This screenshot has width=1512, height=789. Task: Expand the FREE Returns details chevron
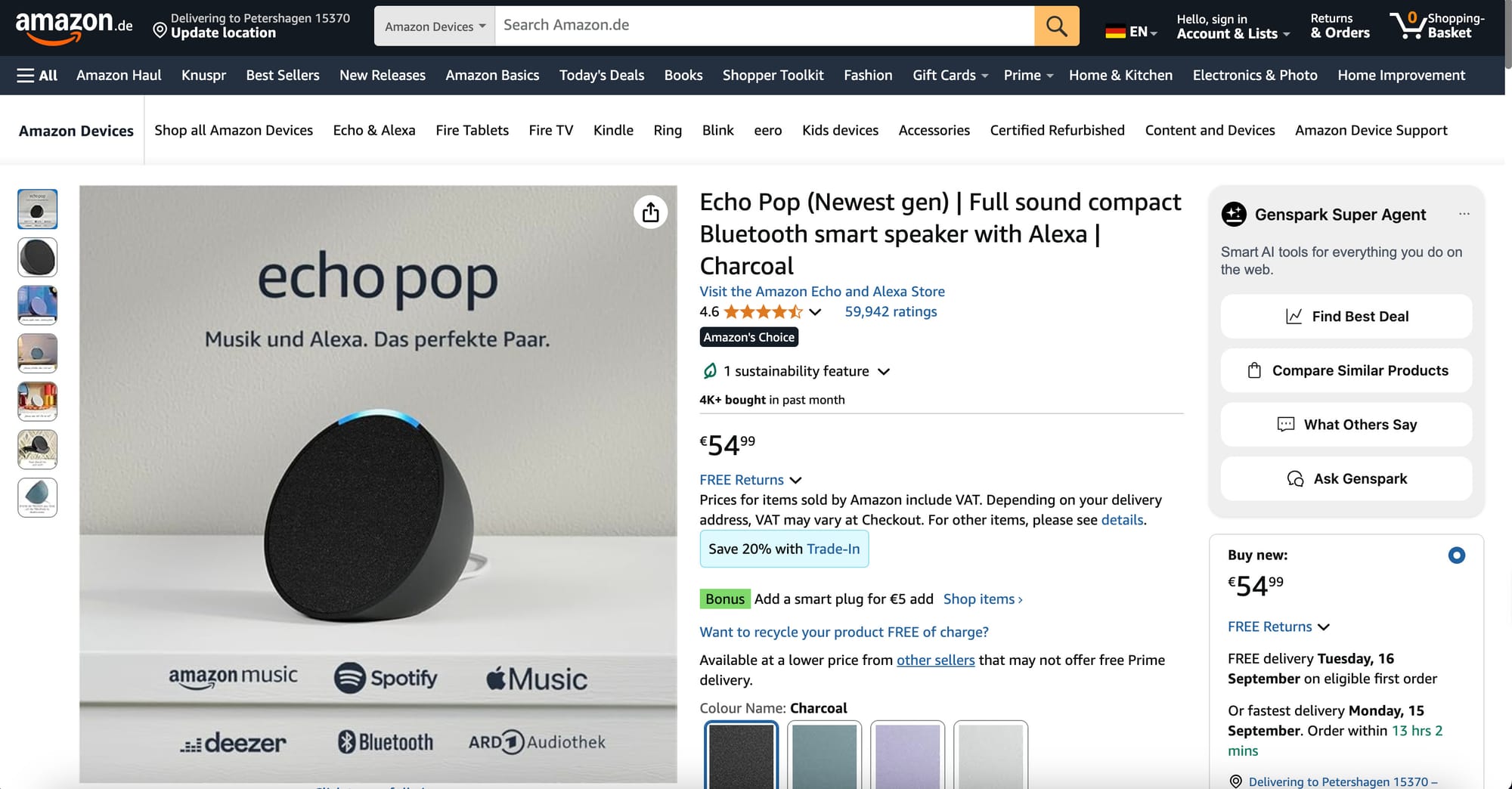click(795, 480)
